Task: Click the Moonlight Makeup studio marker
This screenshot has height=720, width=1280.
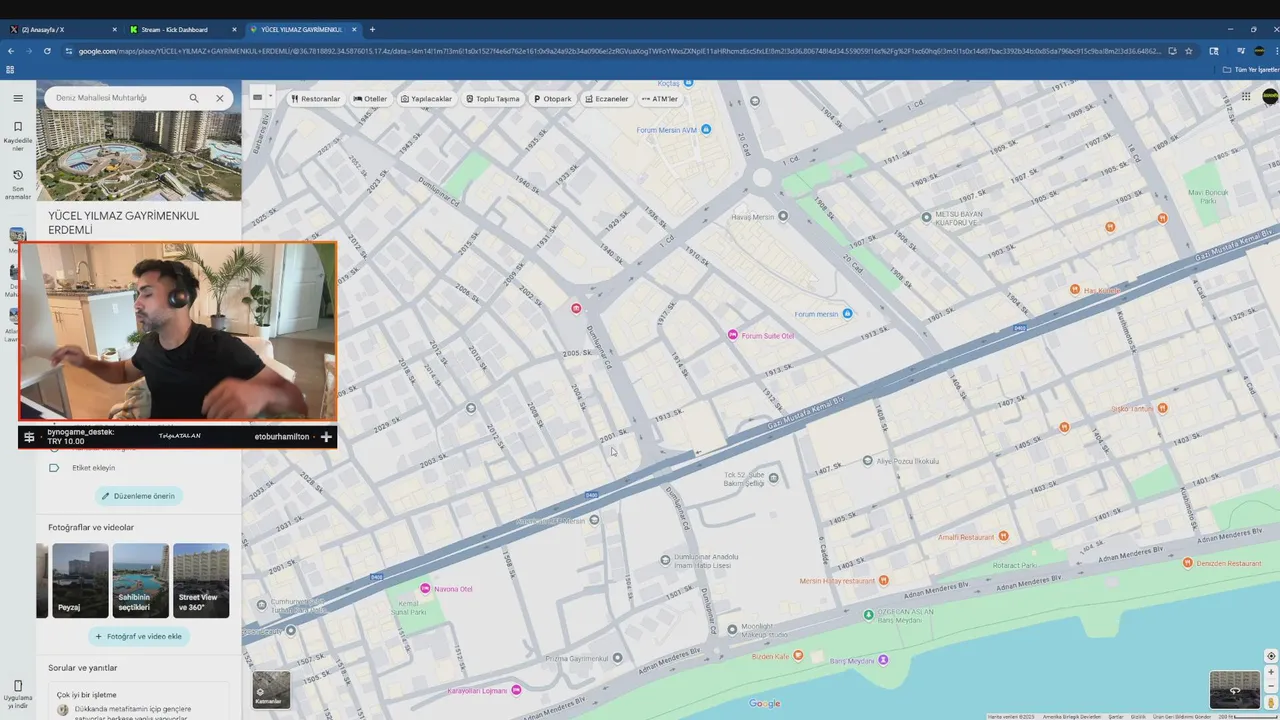Action: 732,630
